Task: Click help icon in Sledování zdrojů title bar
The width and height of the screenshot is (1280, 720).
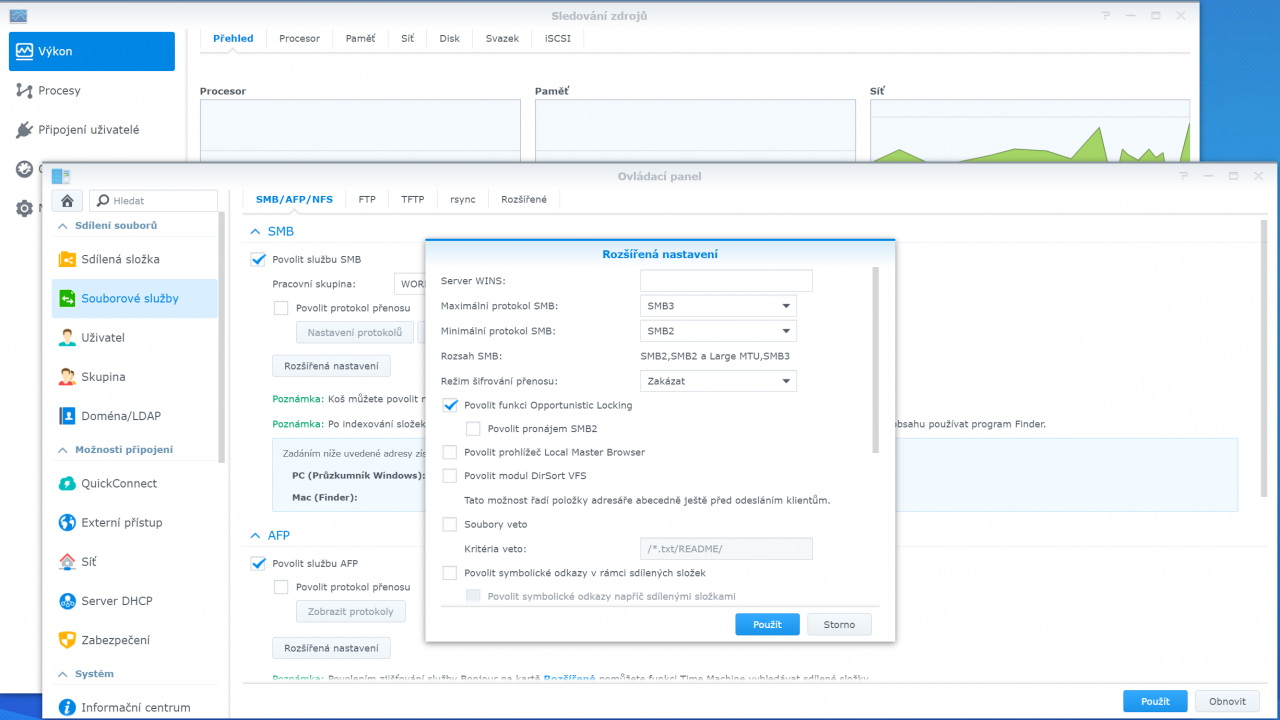Action: coord(1106,16)
